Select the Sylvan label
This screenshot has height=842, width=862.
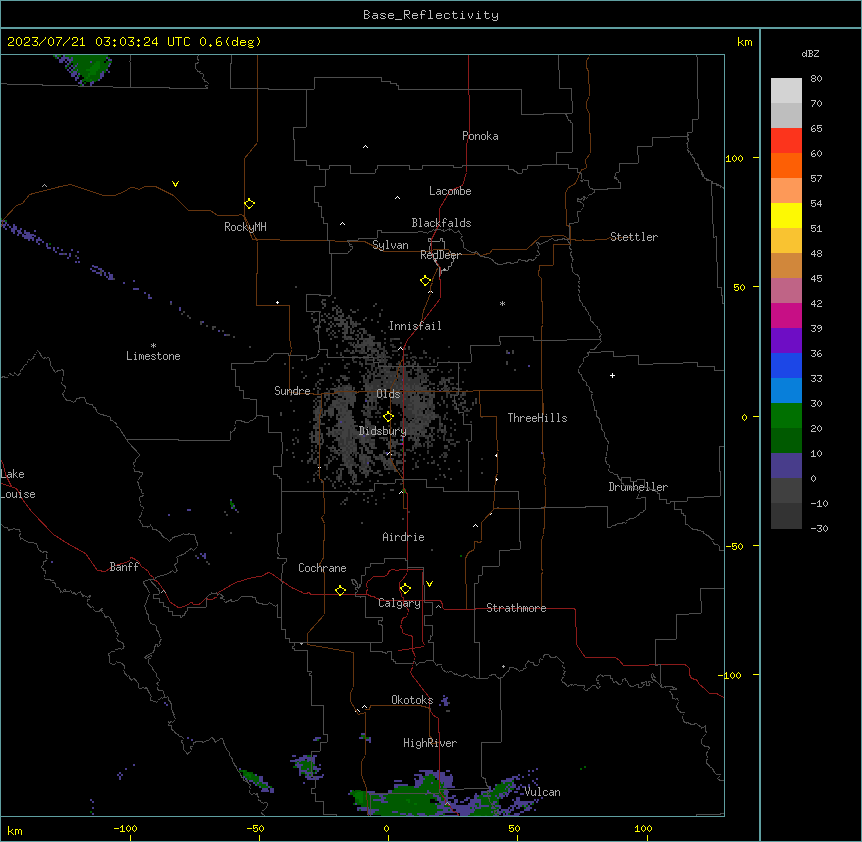[x=390, y=245]
